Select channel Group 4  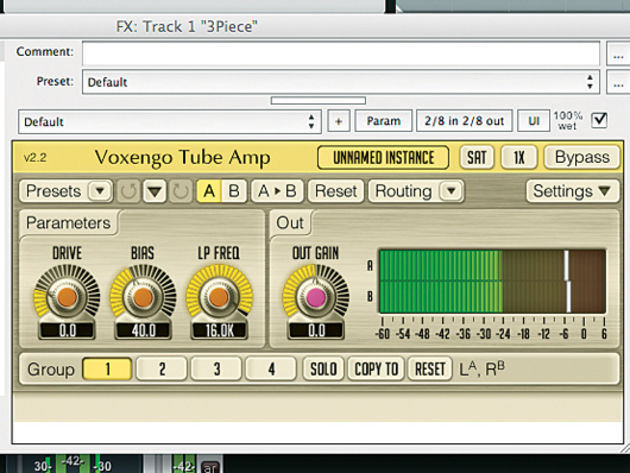[271, 369]
